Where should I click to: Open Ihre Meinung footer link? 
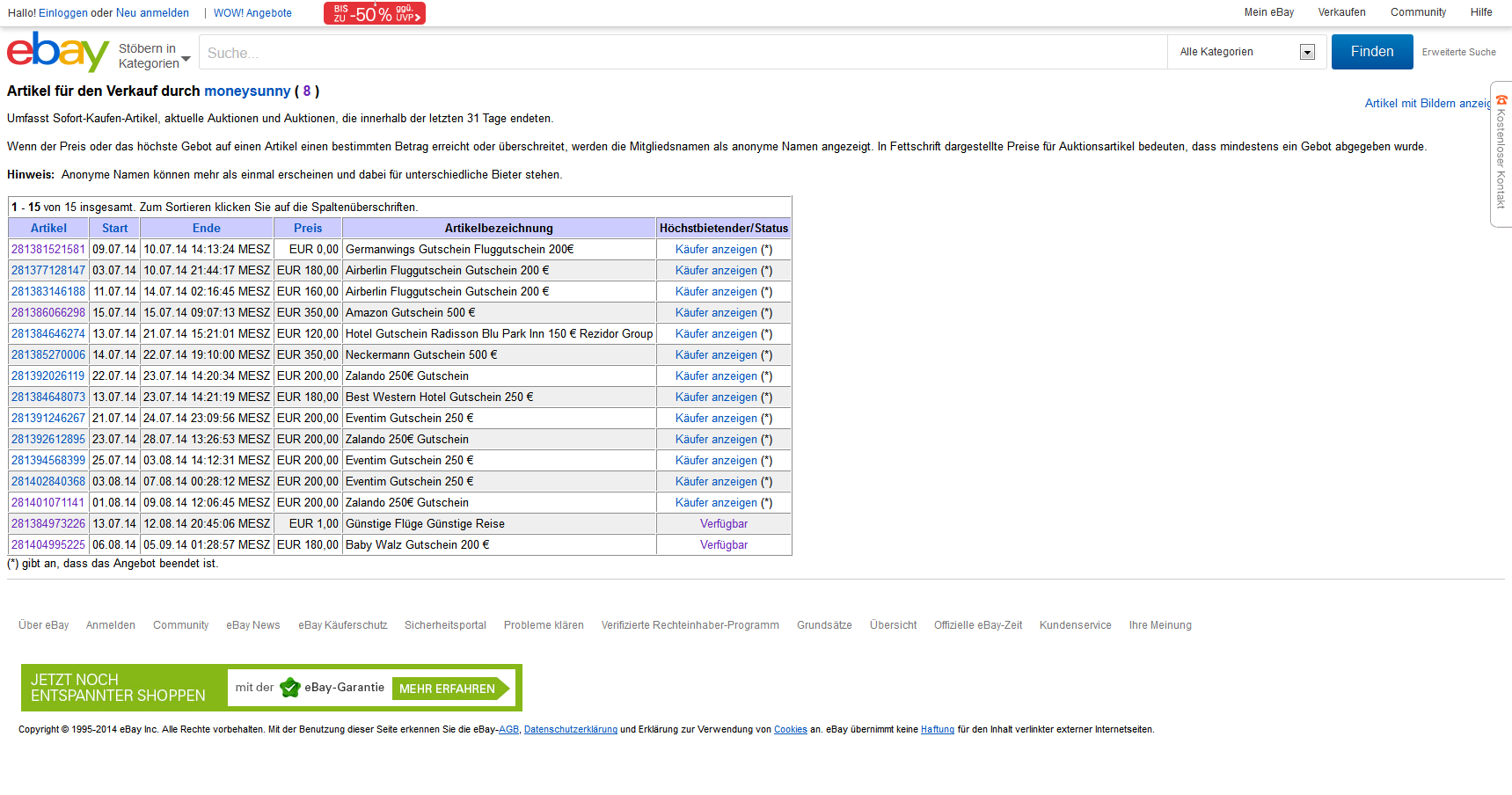(1160, 625)
